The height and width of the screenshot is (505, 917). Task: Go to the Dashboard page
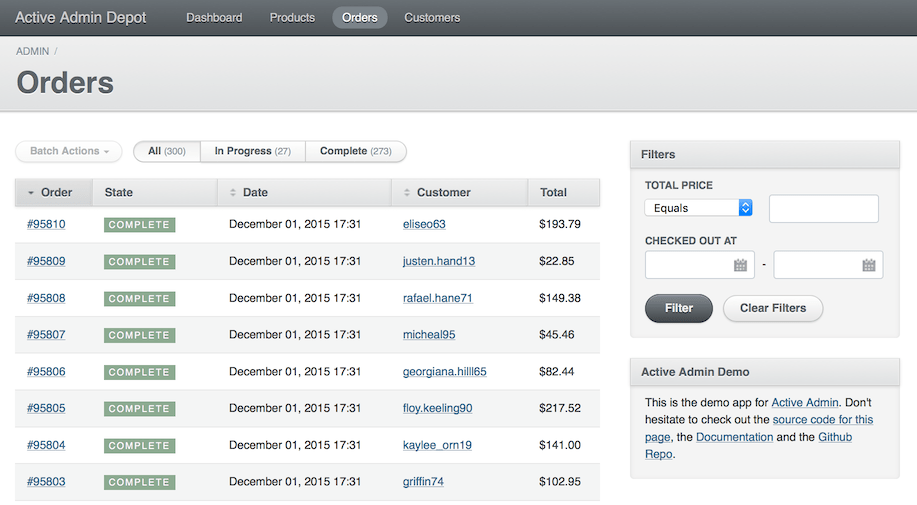(214, 18)
